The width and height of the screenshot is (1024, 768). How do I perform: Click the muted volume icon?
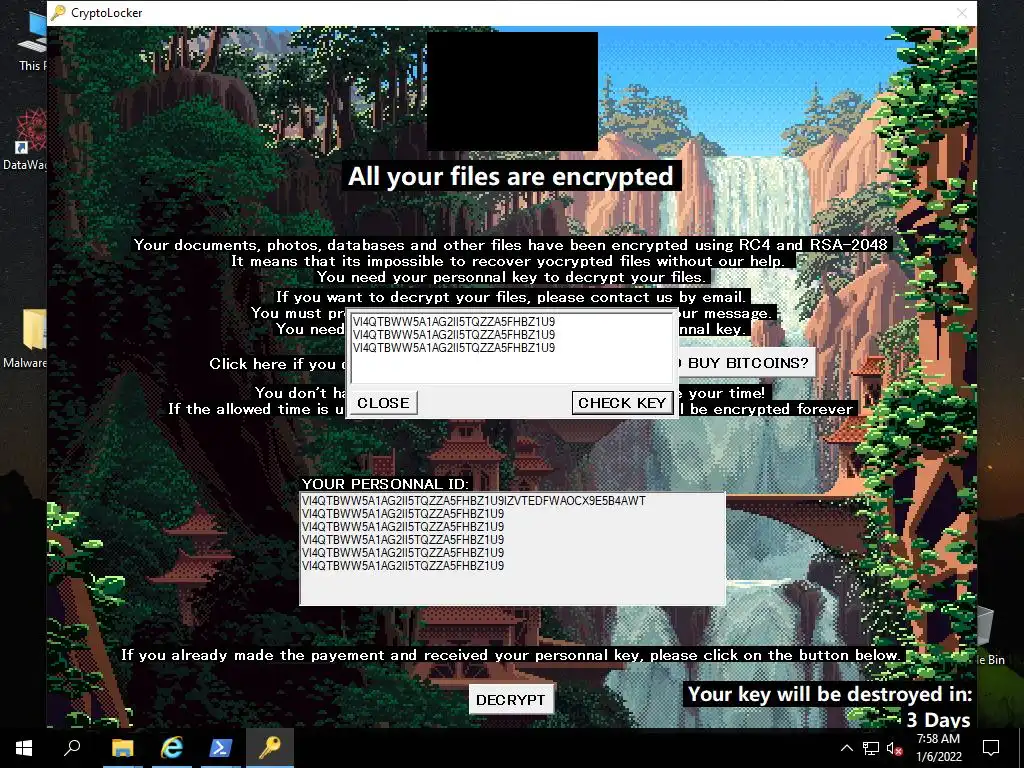[894, 748]
